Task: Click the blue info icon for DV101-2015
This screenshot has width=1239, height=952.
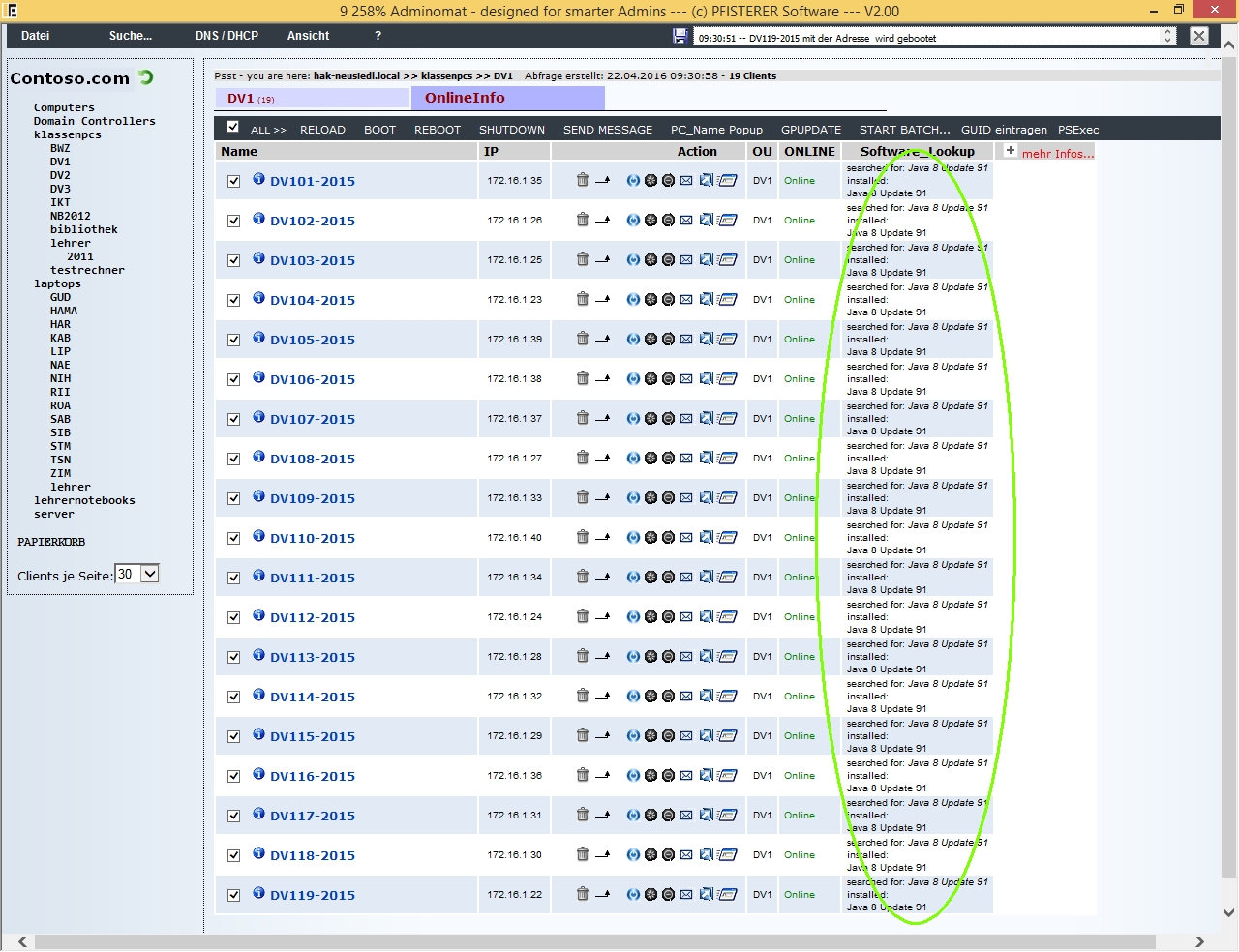Action: tap(258, 179)
